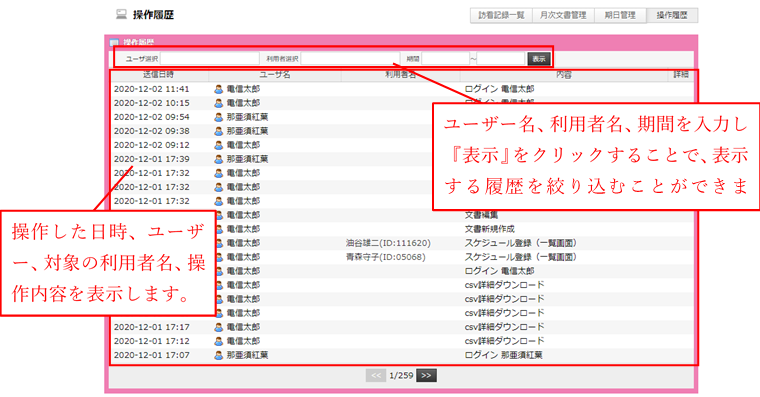Click the << previous page button
This screenshot has height=397, width=760.
coord(376,375)
